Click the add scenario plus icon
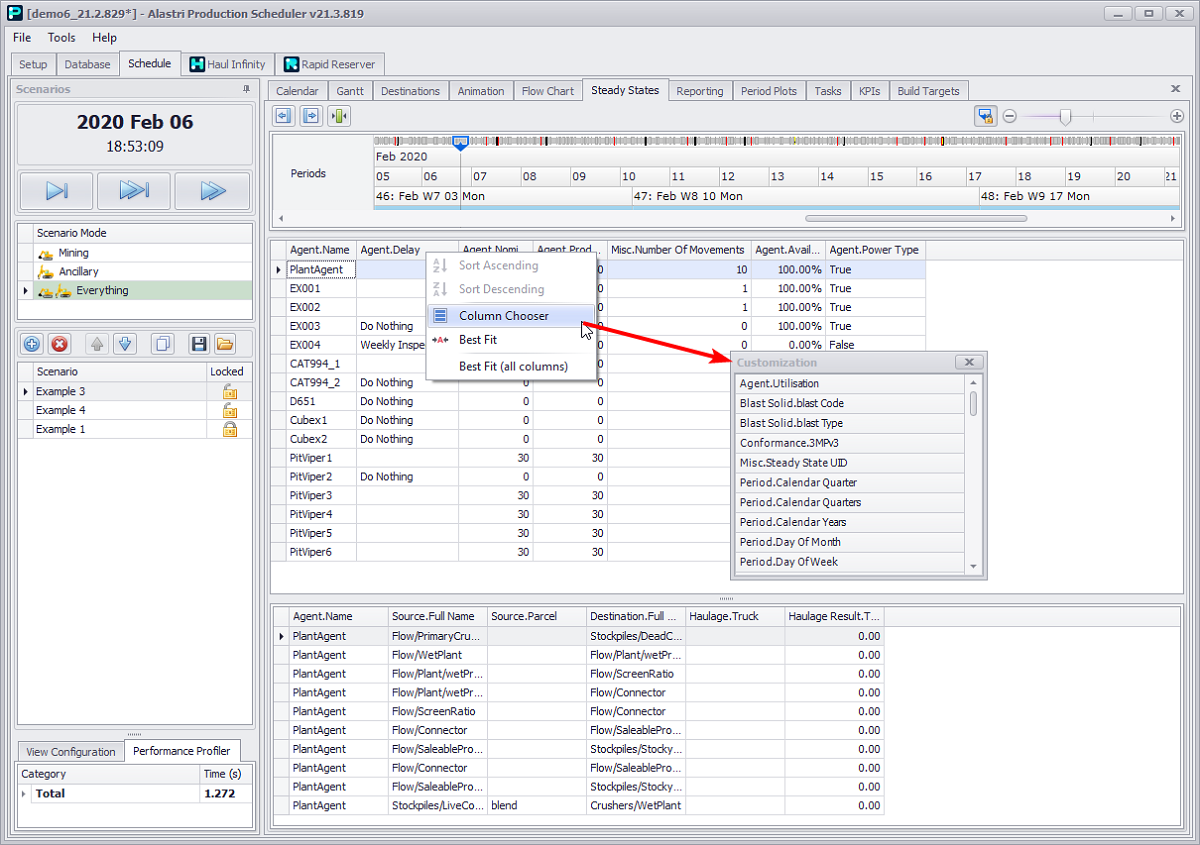 (32, 344)
